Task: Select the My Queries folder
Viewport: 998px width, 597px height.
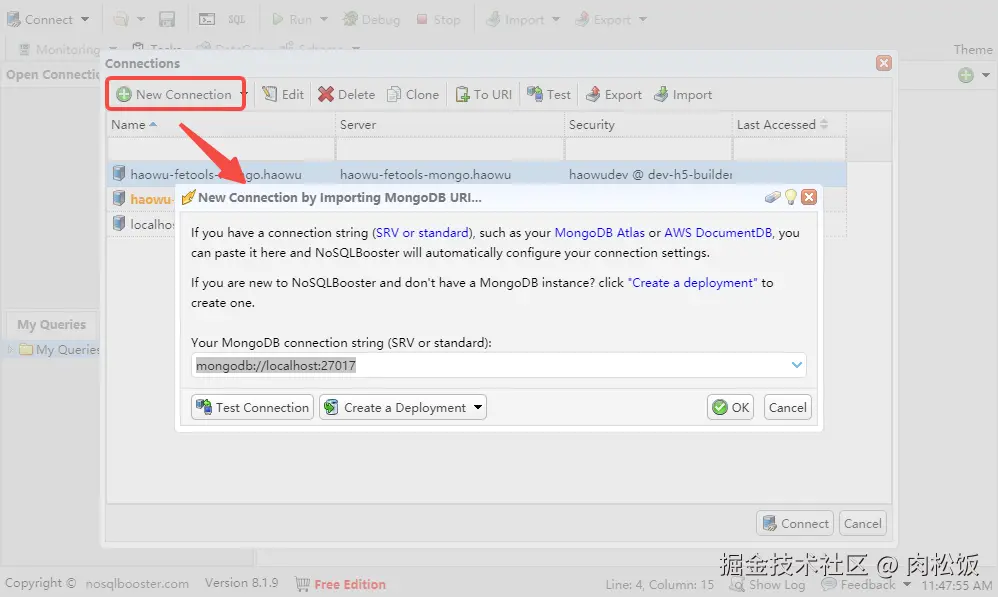Action: pos(60,349)
